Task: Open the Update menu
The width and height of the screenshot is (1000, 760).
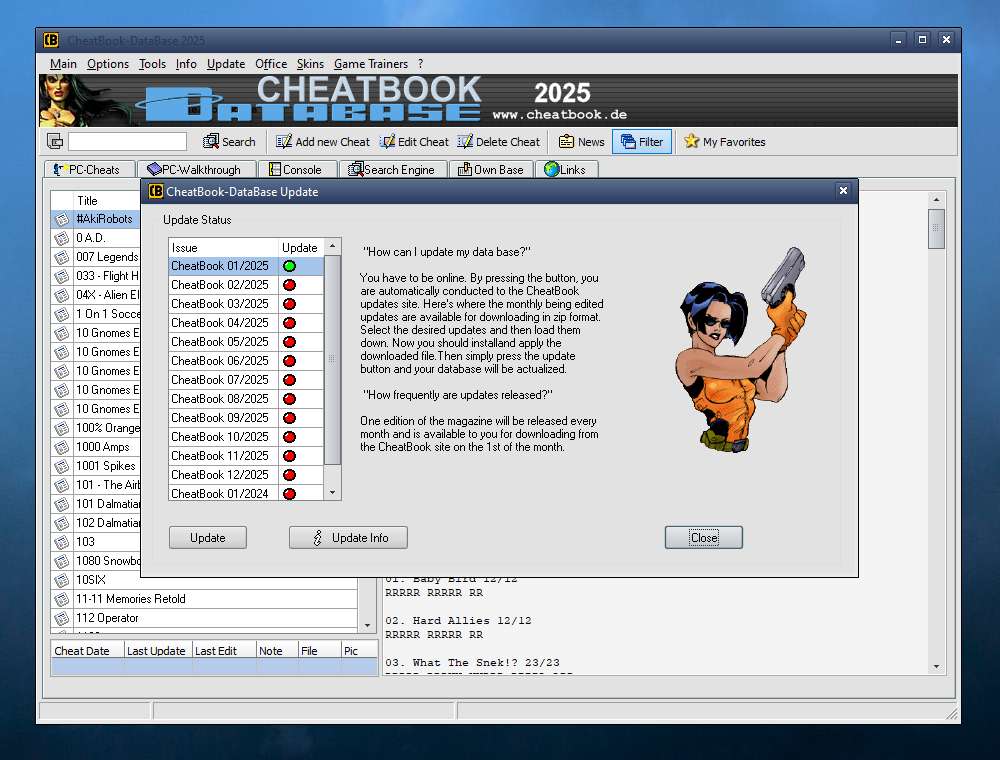Action: coord(226,64)
